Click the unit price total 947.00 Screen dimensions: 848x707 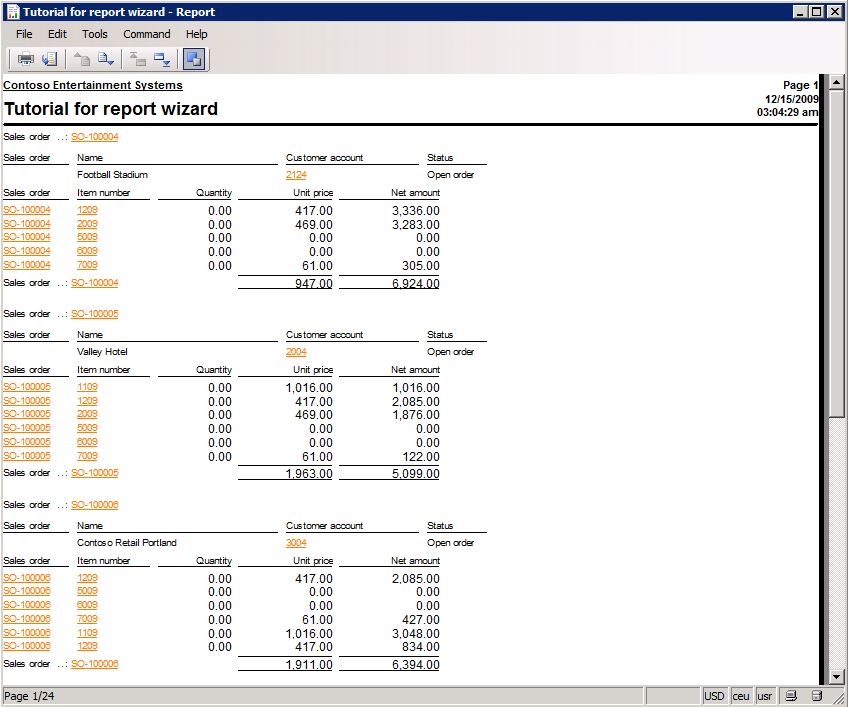coord(313,283)
